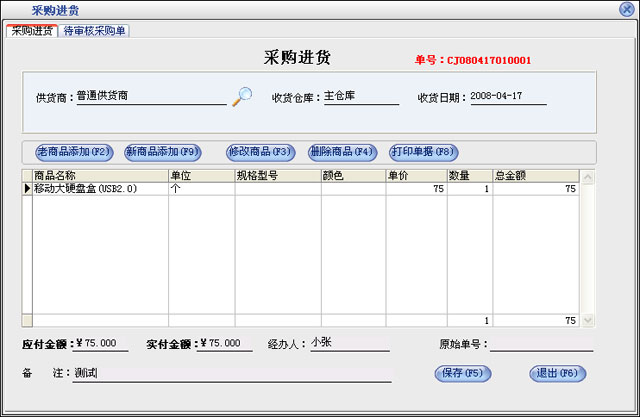Click the 商品名称 column header

[x=98, y=176]
